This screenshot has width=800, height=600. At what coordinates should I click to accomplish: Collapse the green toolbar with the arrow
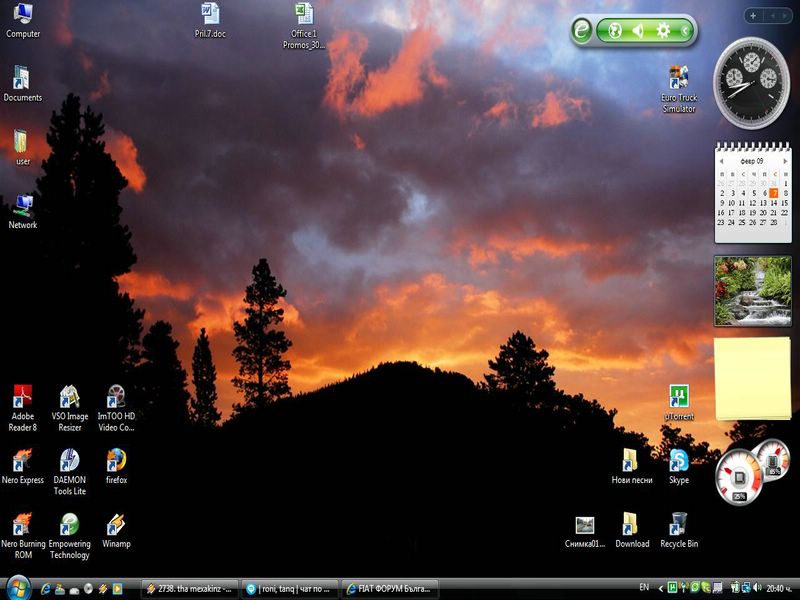(685, 31)
